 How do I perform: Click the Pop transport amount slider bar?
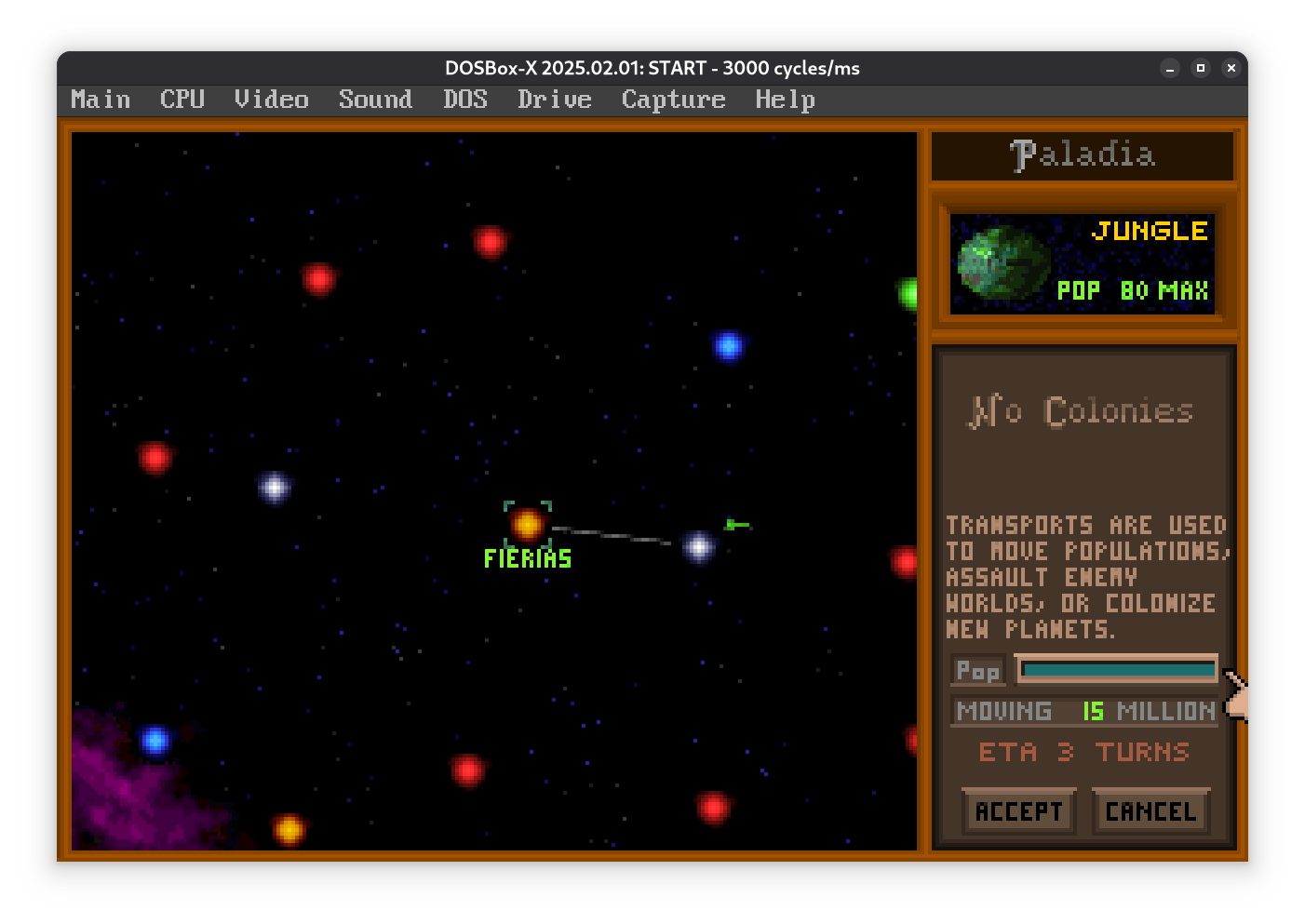pyautogui.click(x=1117, y=669)
